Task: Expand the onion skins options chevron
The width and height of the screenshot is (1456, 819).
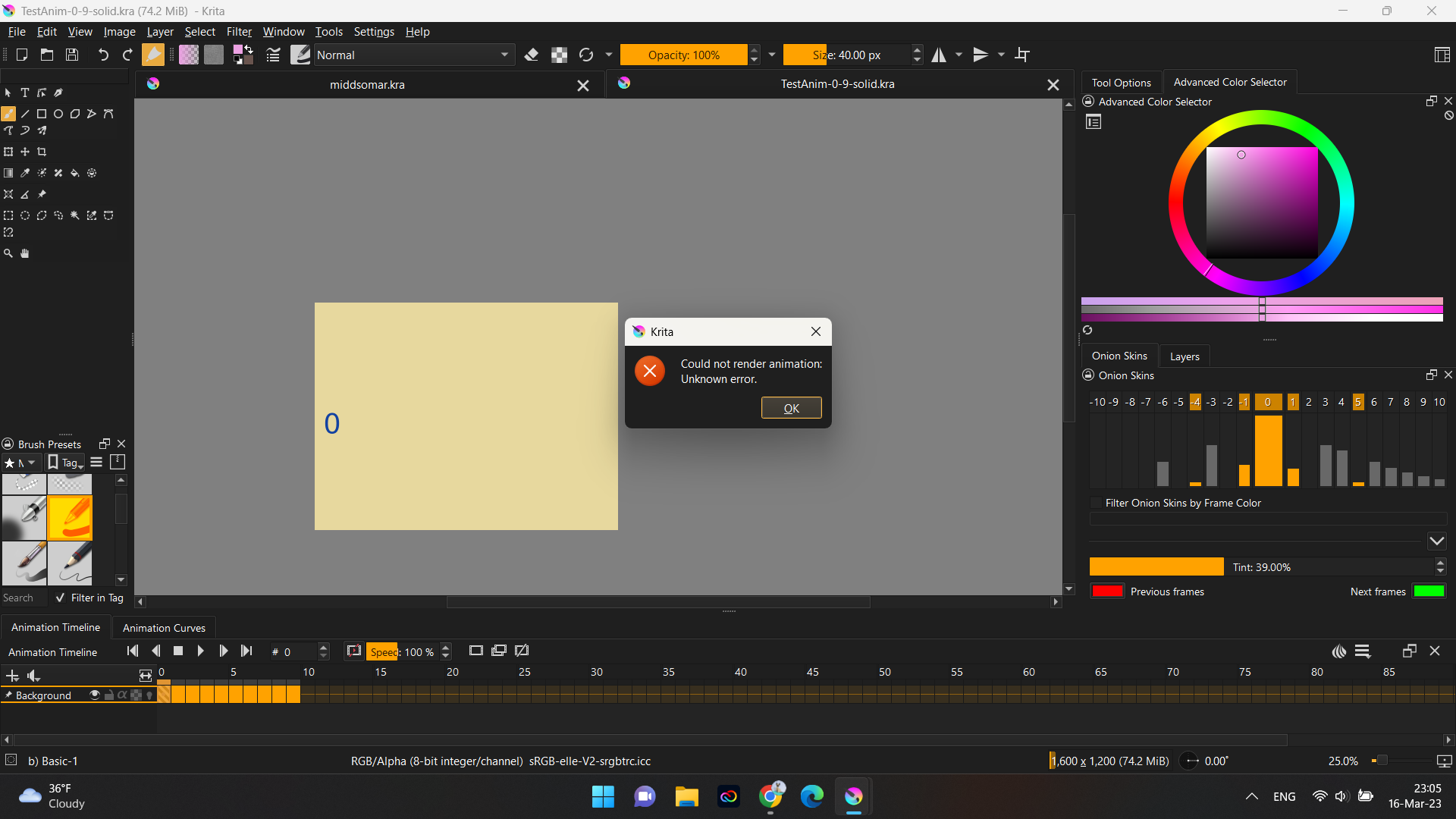Action: point(1436,541)
